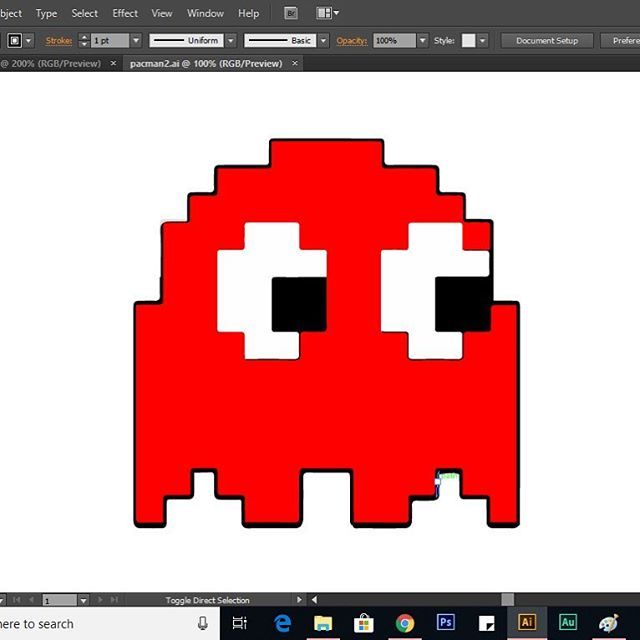Close the 200% (RGB/Preview) document tab
This screenshot has height=640, width=640.
(x=113, y=63)
